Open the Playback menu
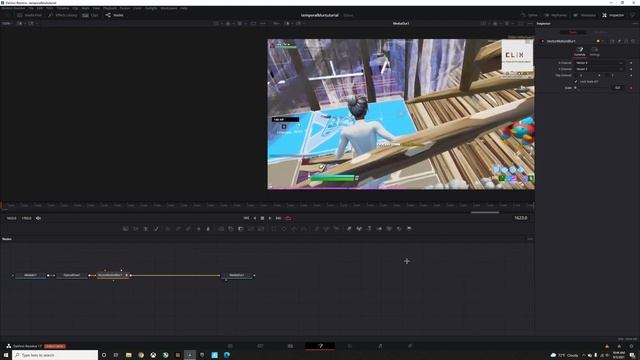This screenshot has height=360, width=640. pyautogui.click(x=109, y=8)
